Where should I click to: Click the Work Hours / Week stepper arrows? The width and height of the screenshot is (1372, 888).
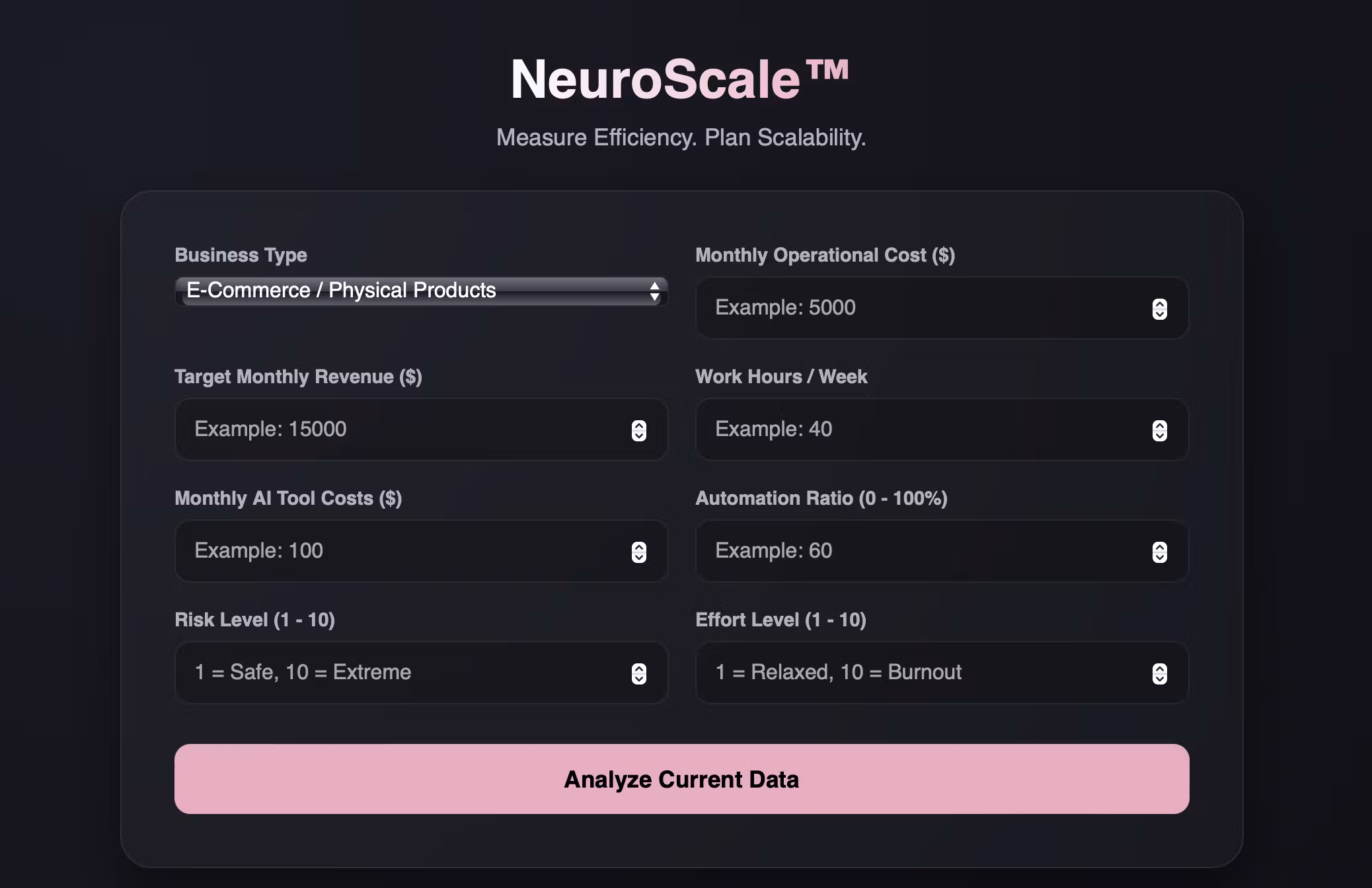pyautogui.click(x=1159, y=430)
